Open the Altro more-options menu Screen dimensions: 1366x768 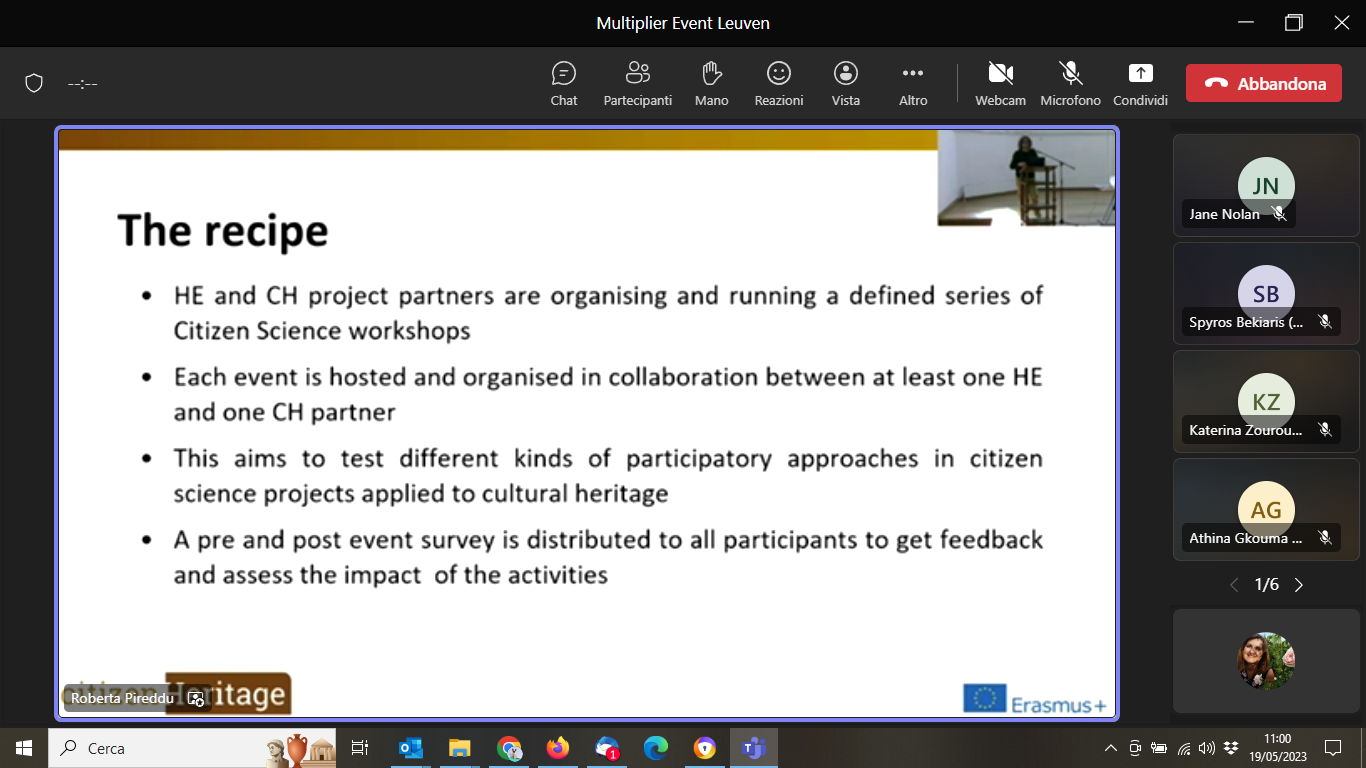[x=913, y=84]
